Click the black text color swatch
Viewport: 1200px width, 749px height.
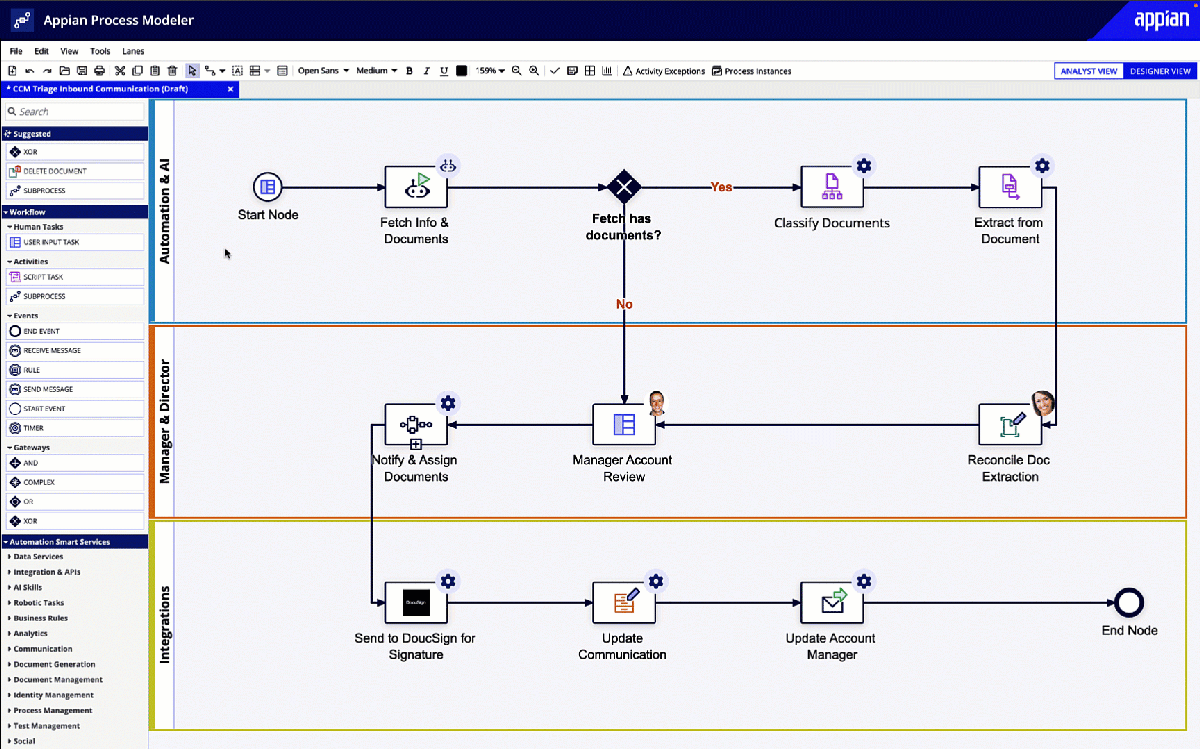pyautogui.click(x=461, y=71)
